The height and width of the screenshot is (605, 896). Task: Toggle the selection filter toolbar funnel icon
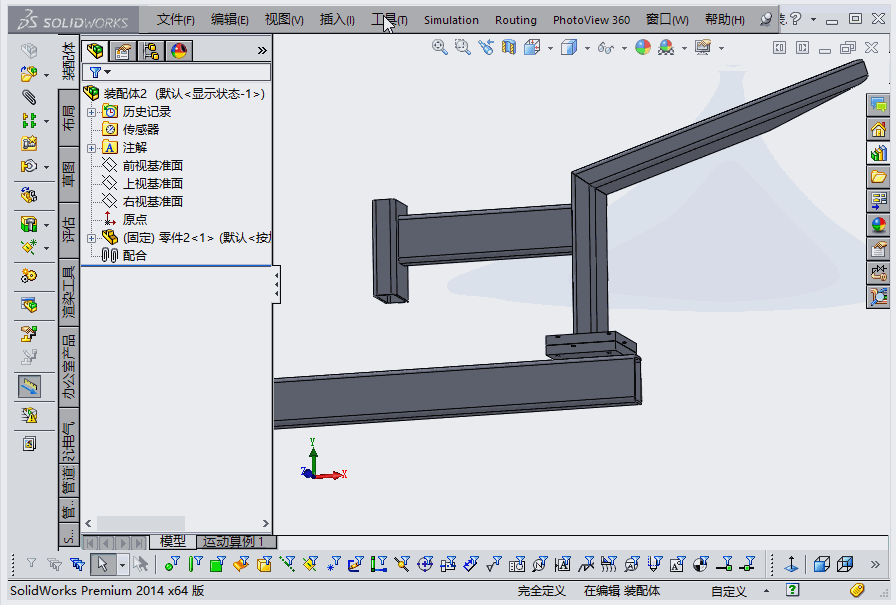pos(31,564)
